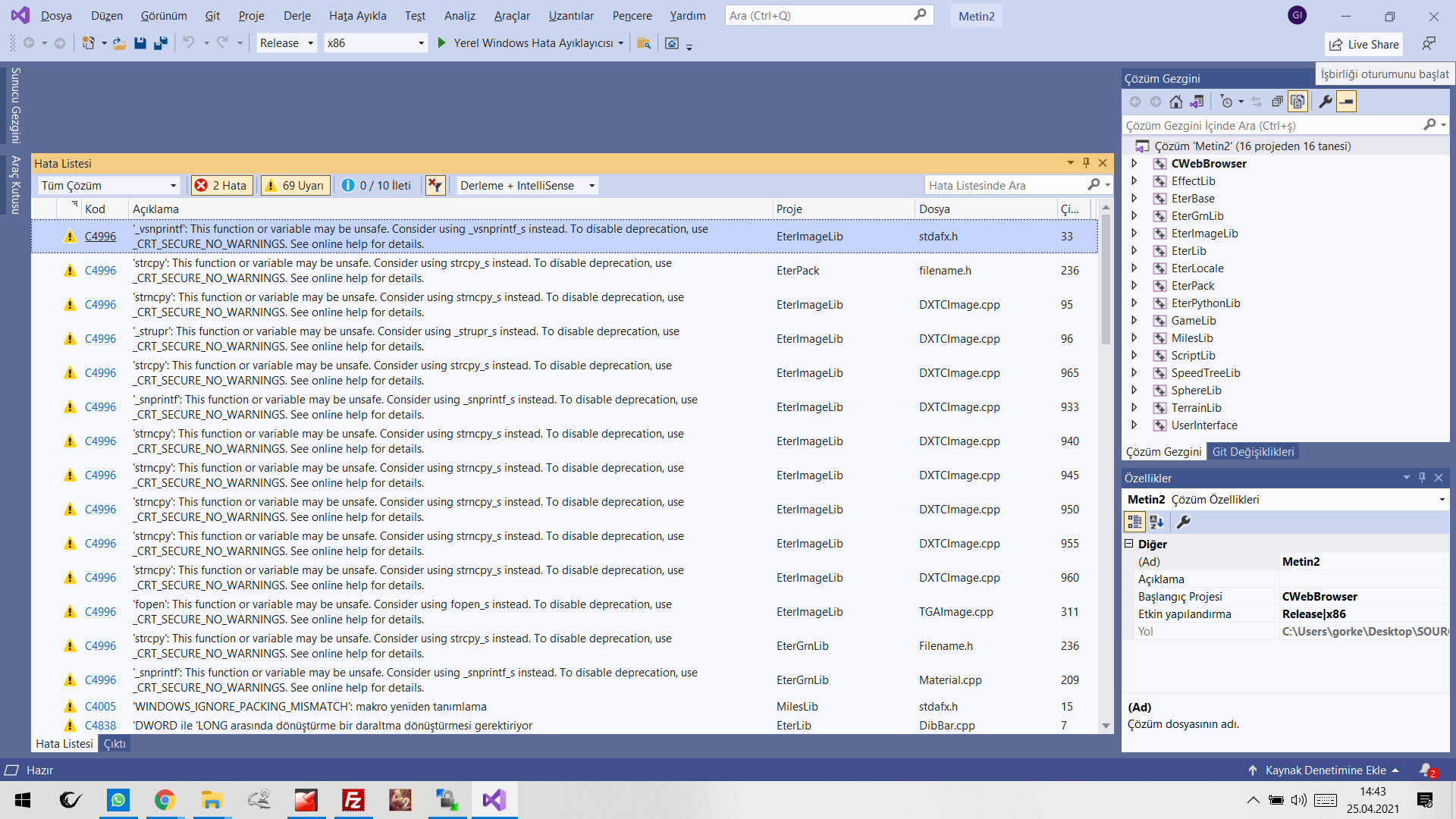Collapse All icon in Solution Explorer
Image resolution: width=1456 pixels, height=819 pixels.
pyautogui.click(x=1277, y=102)
